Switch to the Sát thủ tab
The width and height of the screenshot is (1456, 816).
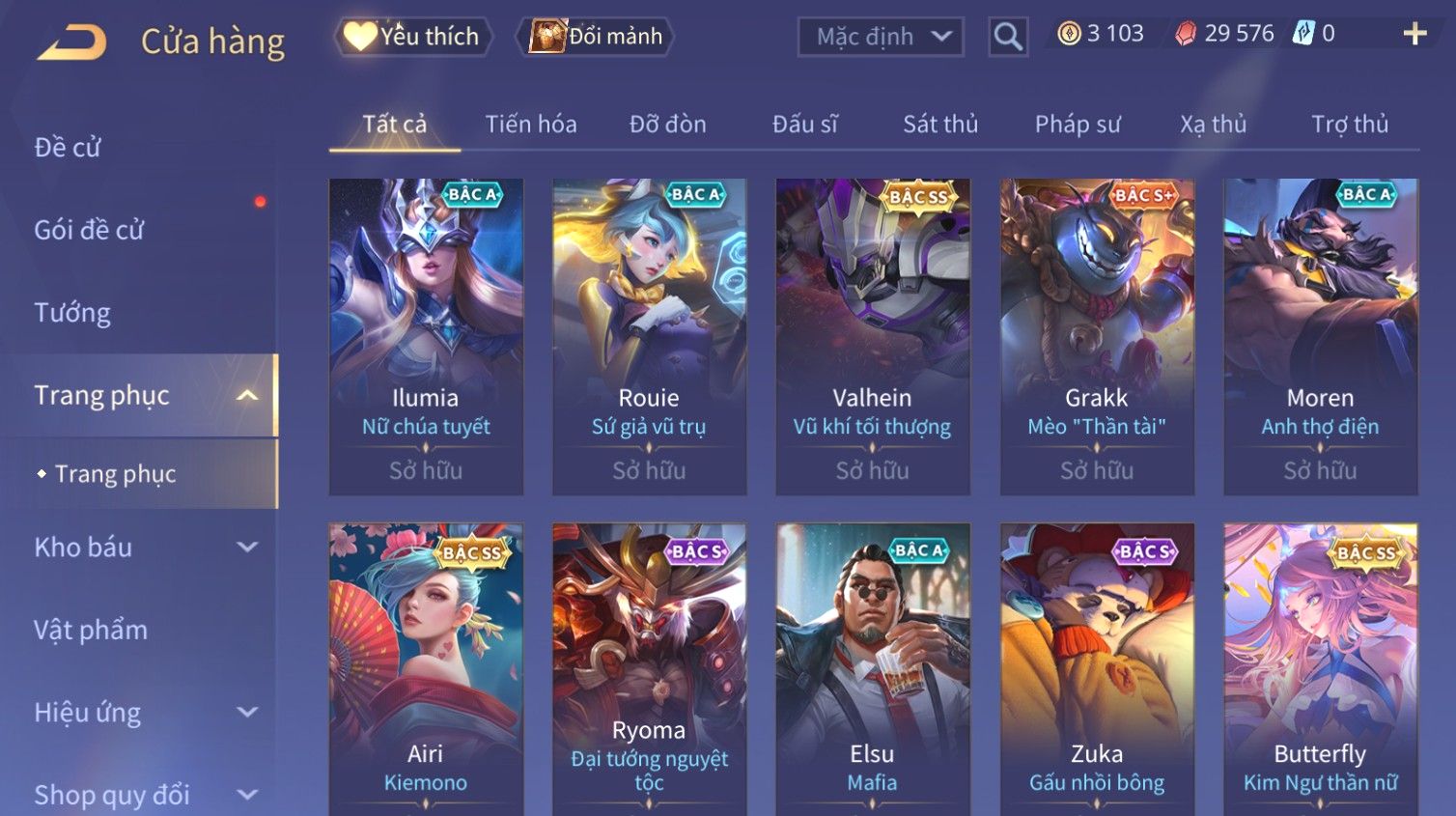click(940, 124)
